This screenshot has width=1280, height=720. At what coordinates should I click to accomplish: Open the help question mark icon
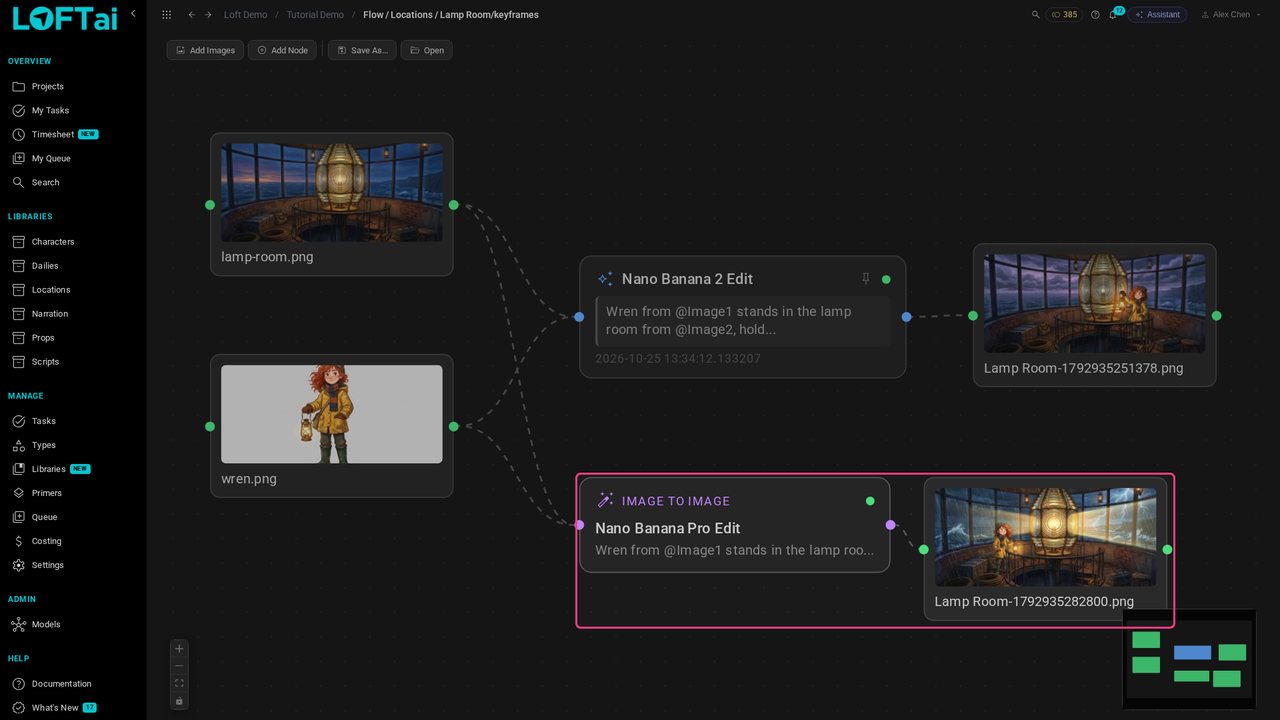[1095, 15]
